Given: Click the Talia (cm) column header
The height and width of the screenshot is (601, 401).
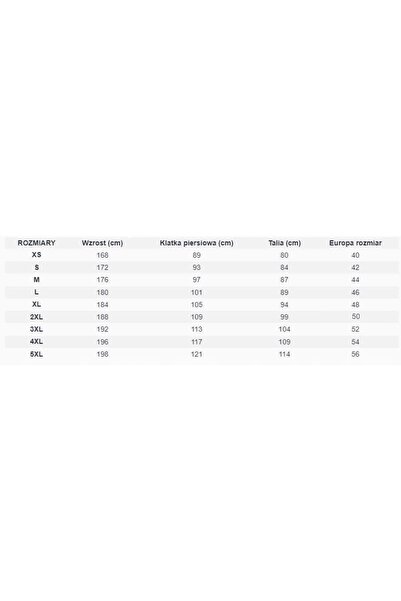Looking at the screenshot, I should (x=284, y=243).
